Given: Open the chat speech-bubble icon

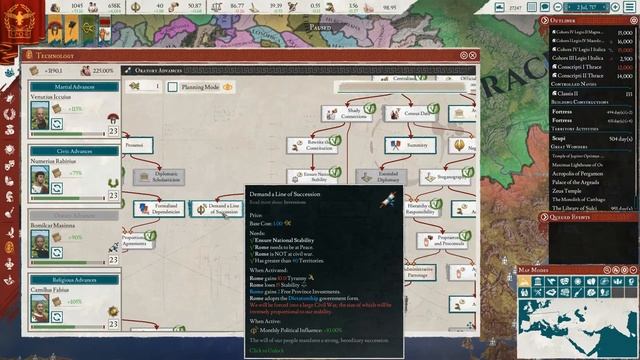Looking at the screenshot, I should [x=544, y=7].
